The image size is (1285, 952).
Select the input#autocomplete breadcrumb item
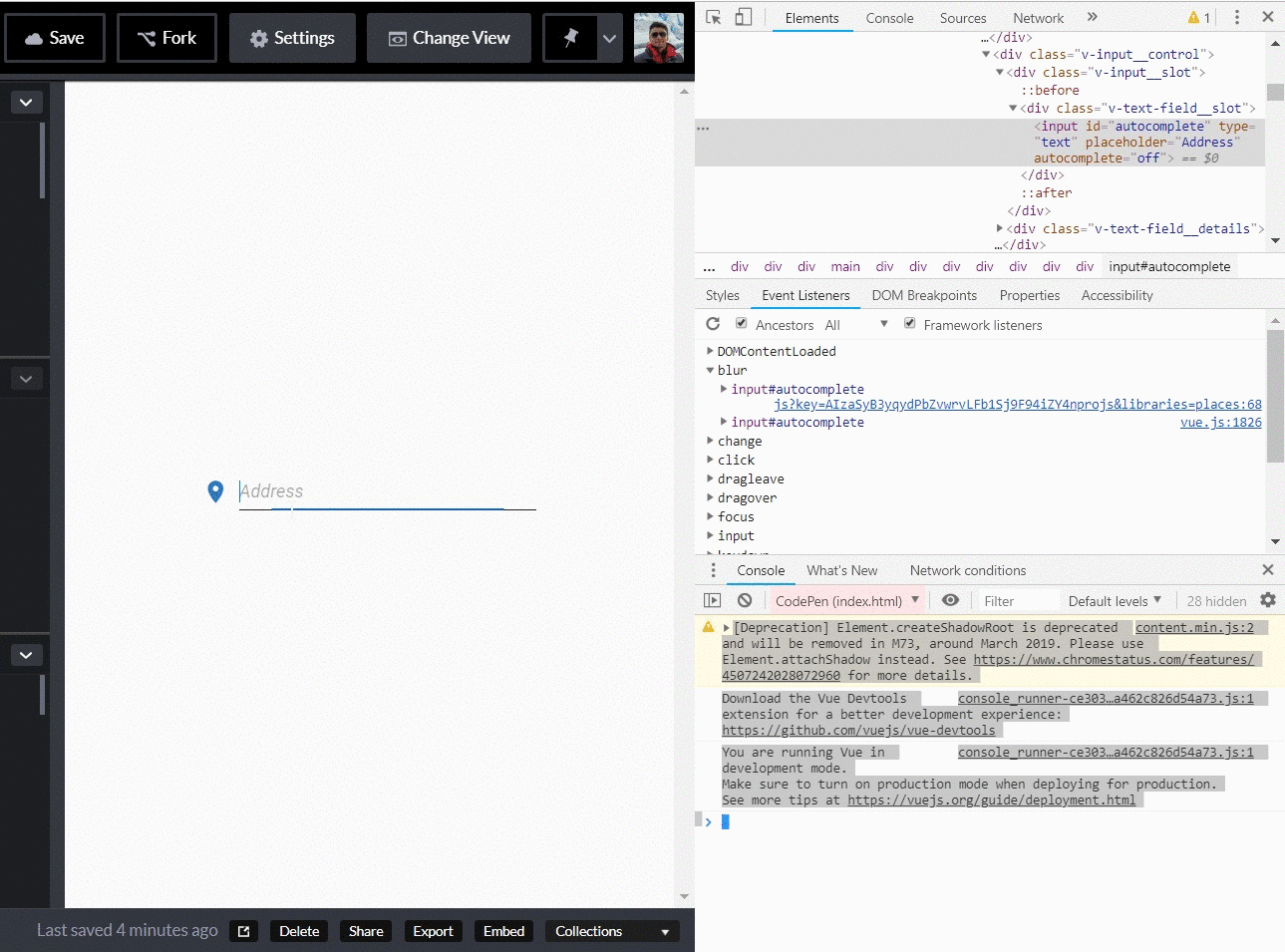pyautogui.click(x=1169, y=266)
